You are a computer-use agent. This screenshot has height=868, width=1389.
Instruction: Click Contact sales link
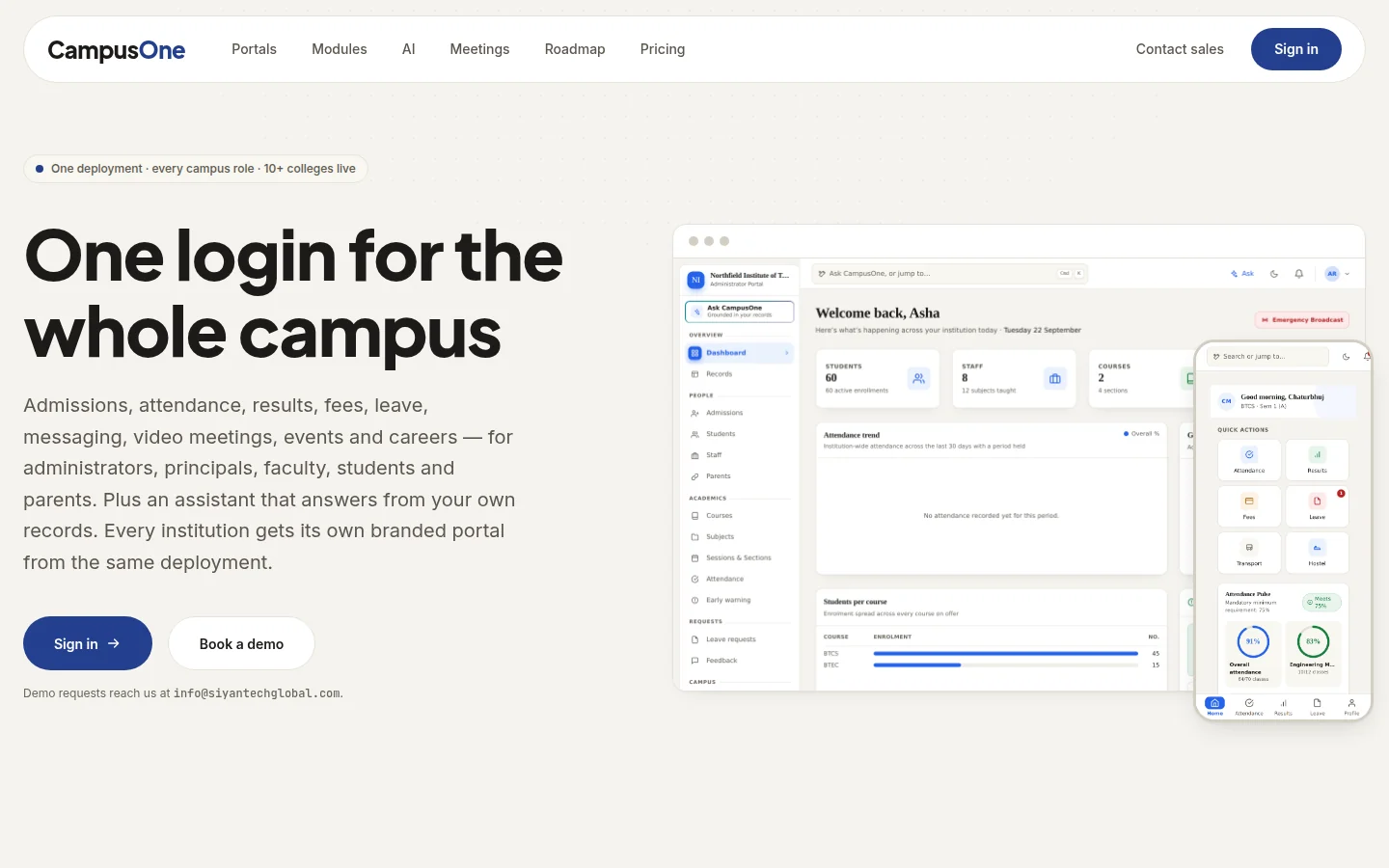tap(1180, 49)
